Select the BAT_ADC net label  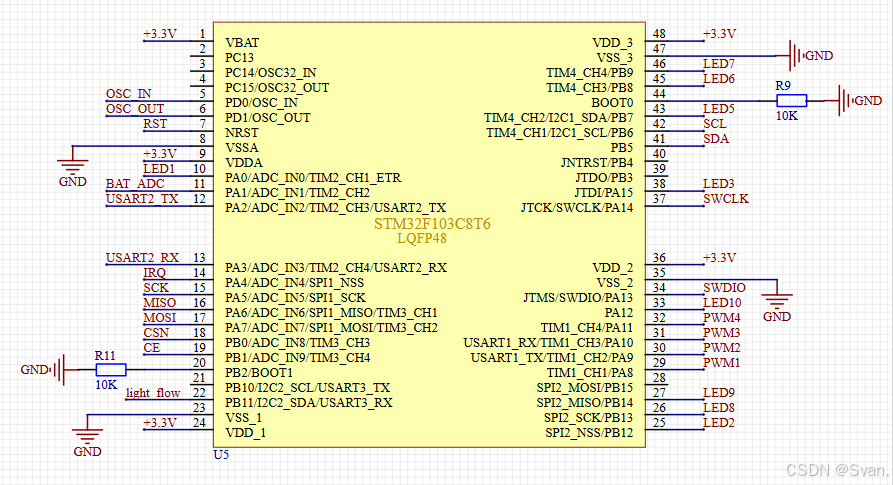(135, 184)
